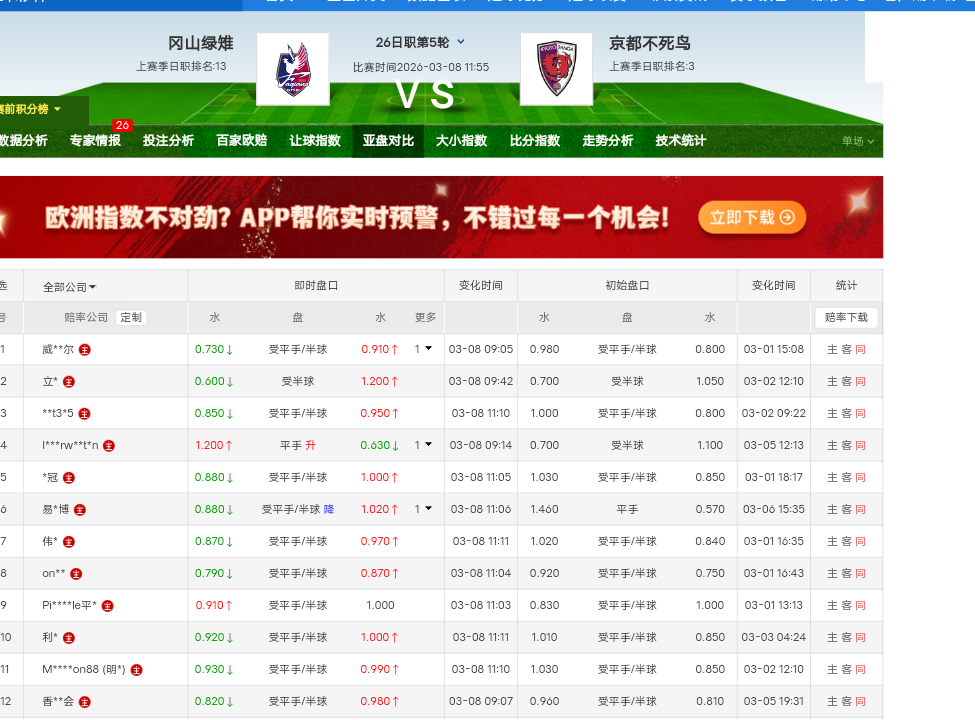Click the 京都不死鸟 team logo

pos(556,69)
